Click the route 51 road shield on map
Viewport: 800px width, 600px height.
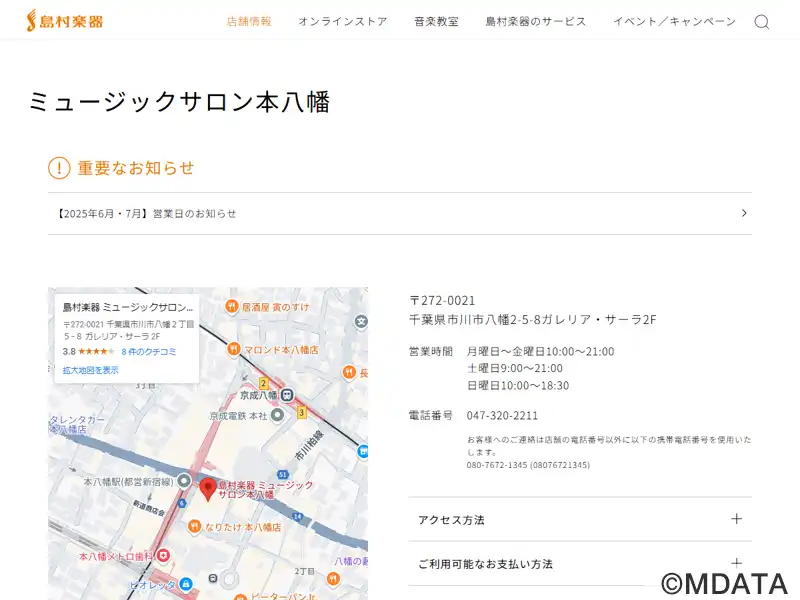(x=283, y=474)
